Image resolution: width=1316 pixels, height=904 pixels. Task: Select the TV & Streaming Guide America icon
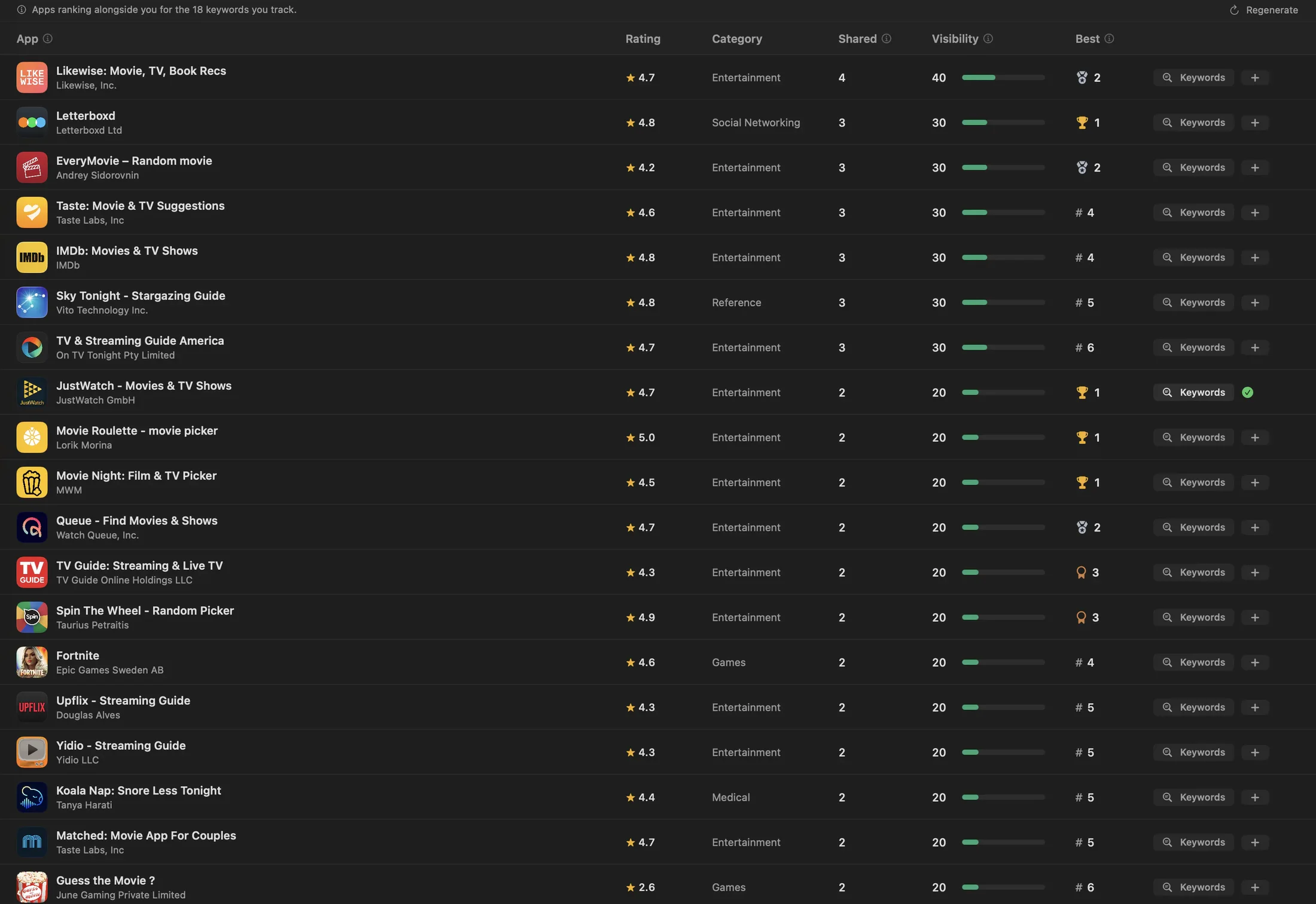(32, 347)
